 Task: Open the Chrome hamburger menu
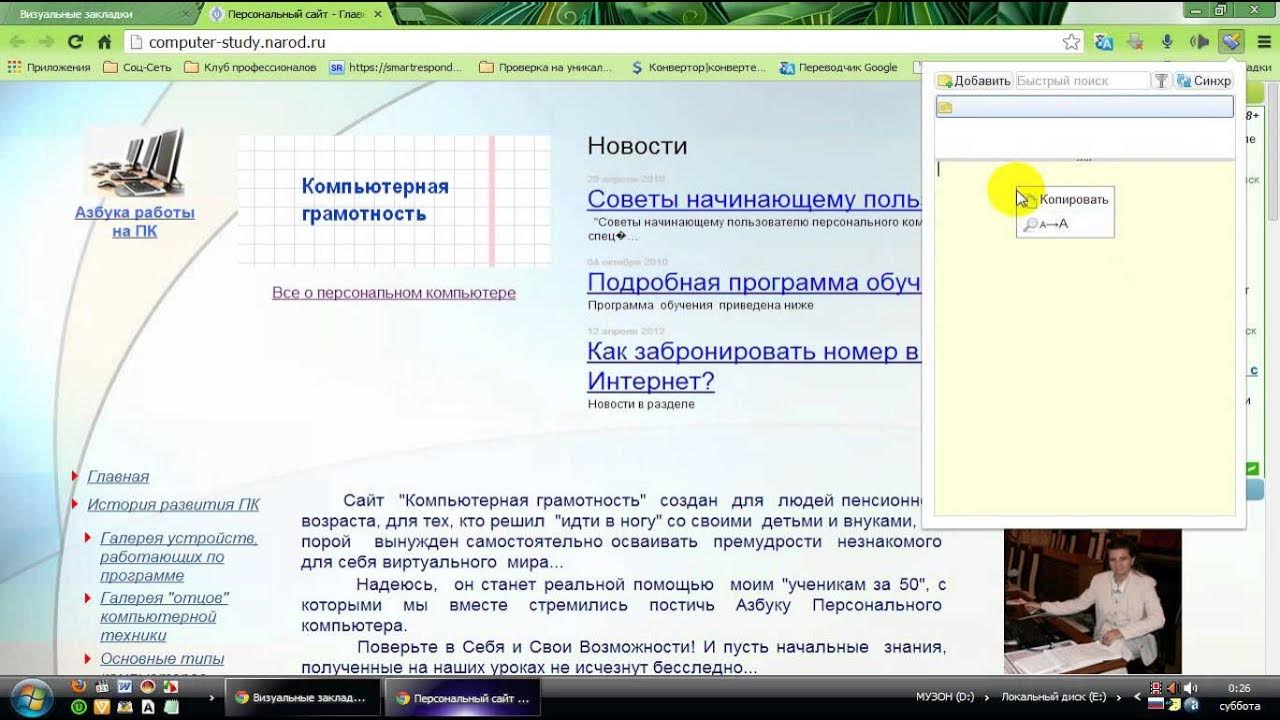[1264, 42]
